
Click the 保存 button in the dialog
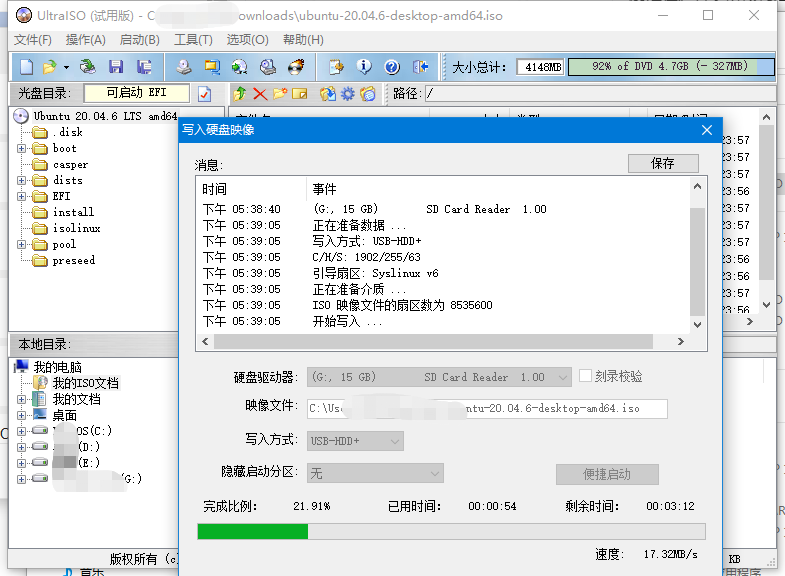click(663, 163)
